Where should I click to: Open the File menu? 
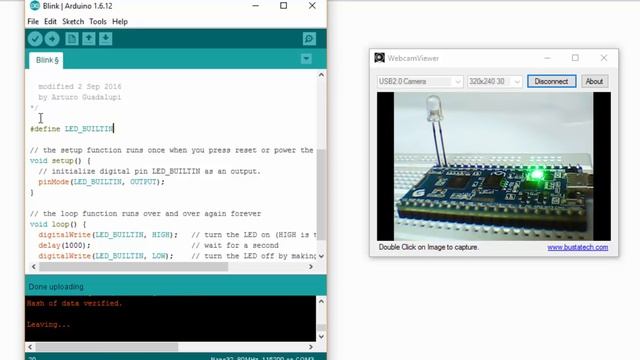(x=33, y=22)
